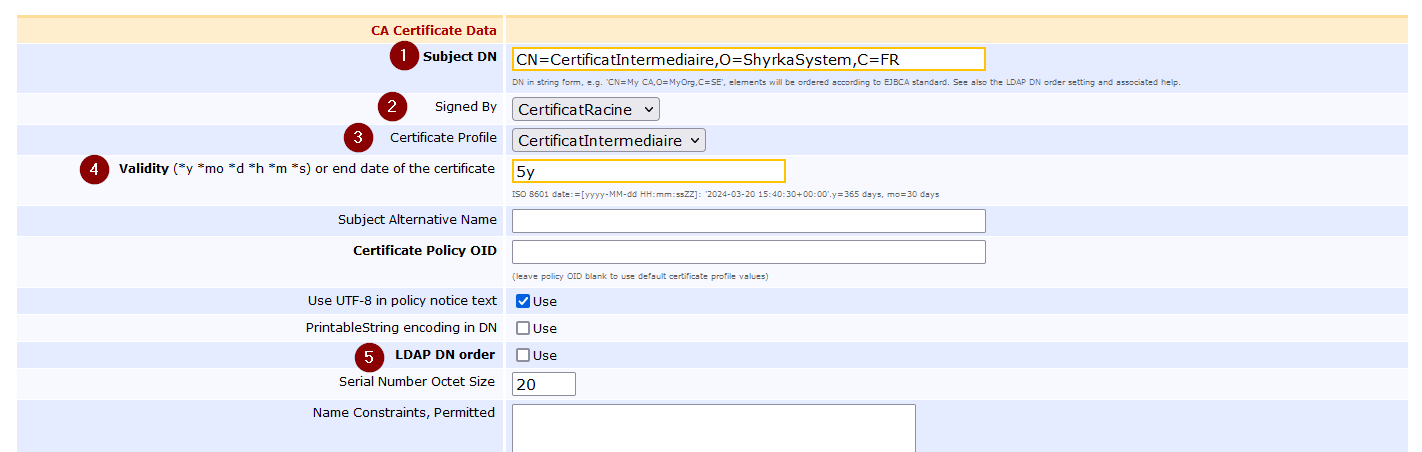Focus the Subject DN text field

747,59
